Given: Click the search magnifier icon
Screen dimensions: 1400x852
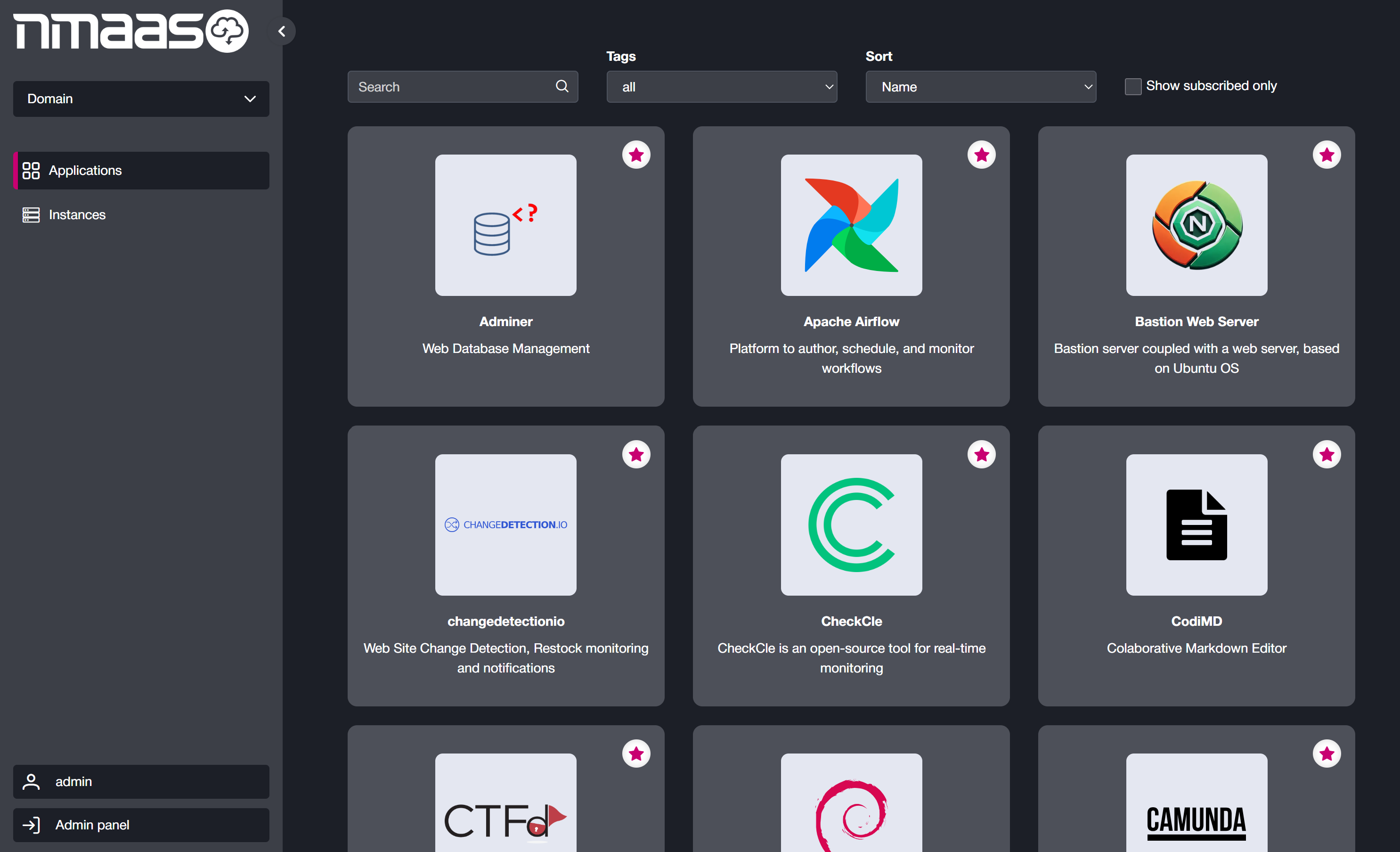Looking at the screenshot, I should click(562, 86).
